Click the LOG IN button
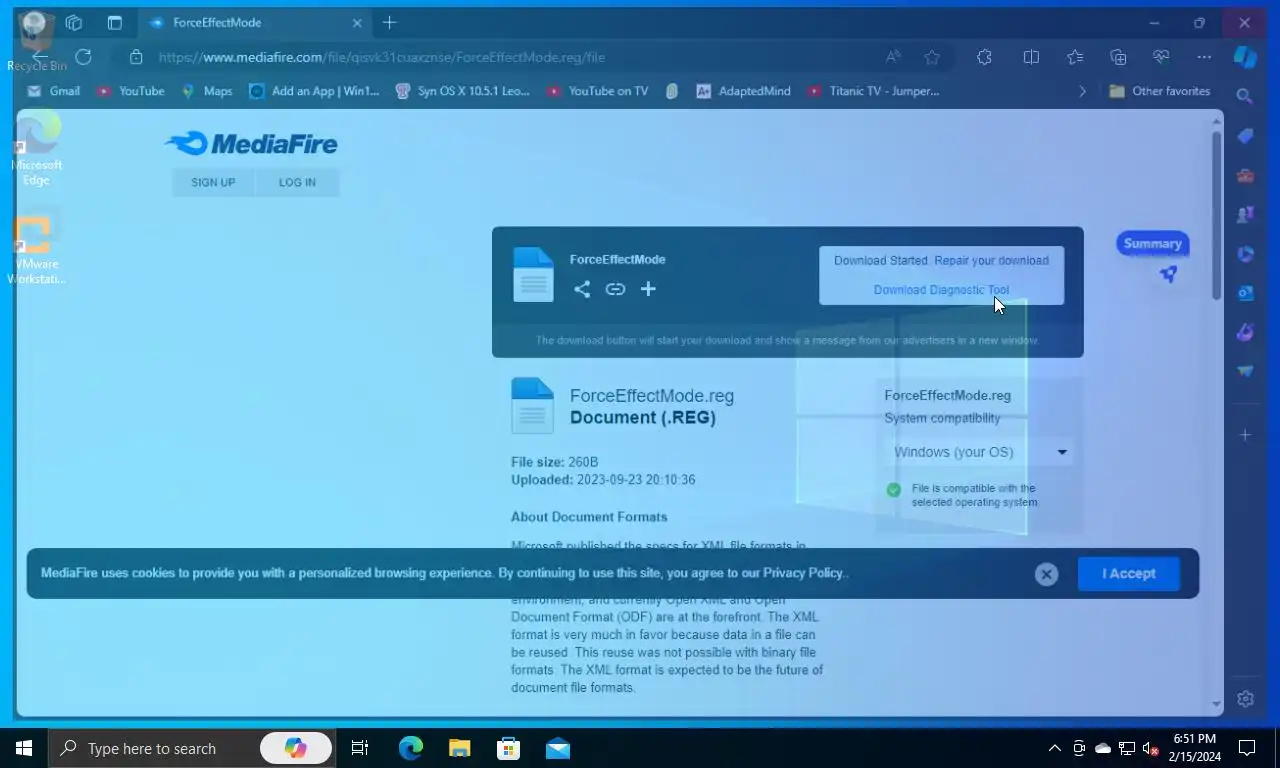 pos(297,182)
